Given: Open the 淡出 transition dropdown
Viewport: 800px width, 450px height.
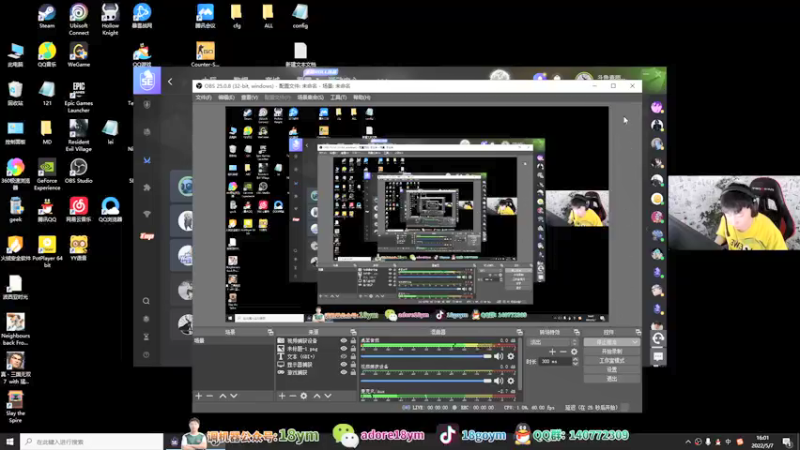Looking at the screenshot, I should (x=553, y=342).
